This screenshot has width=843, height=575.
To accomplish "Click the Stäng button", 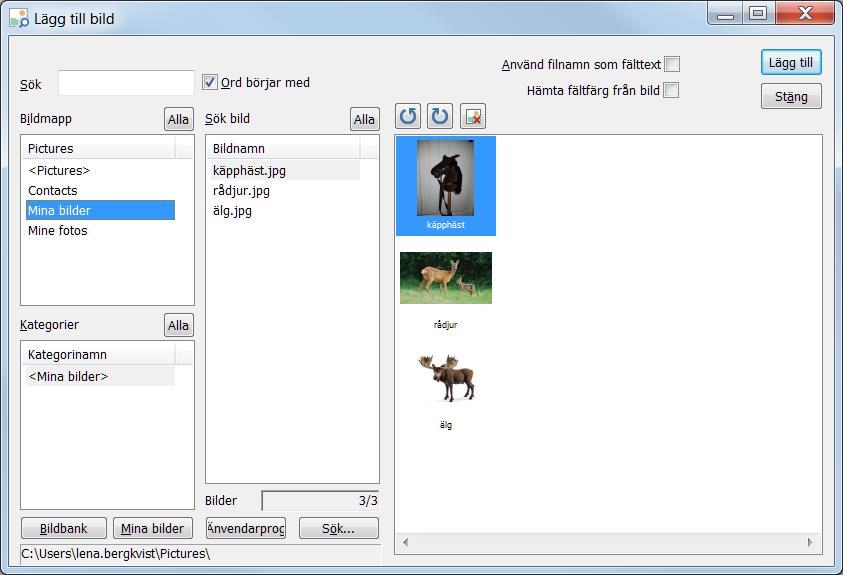I will point(791,96).
